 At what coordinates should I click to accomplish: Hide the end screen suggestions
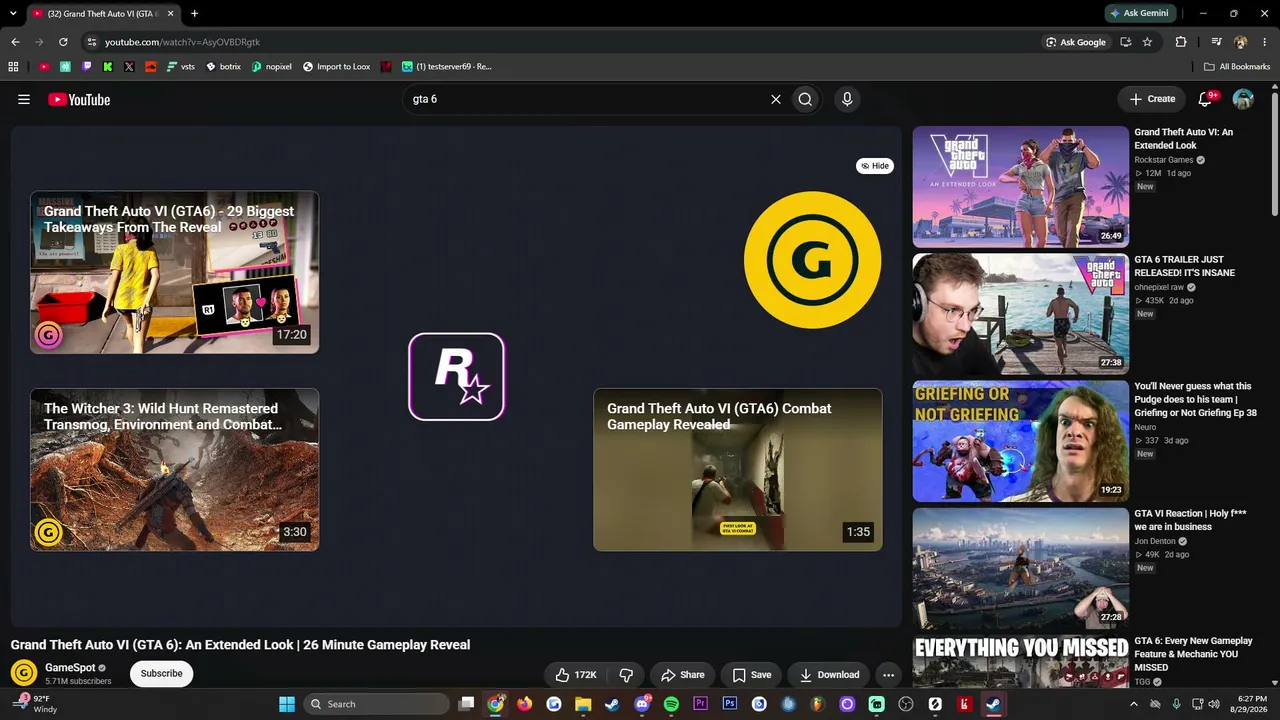point(875,166)
